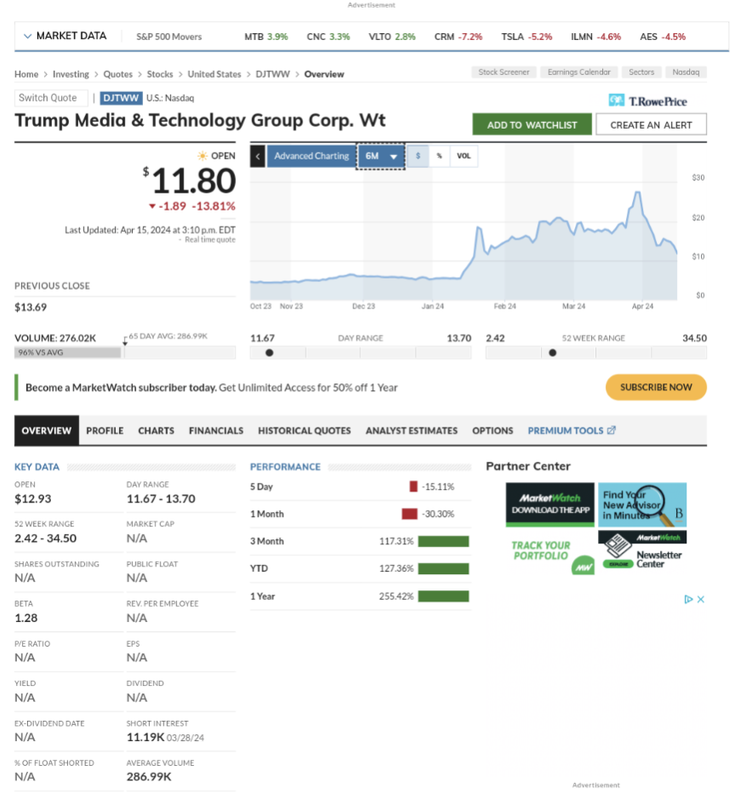Click Previous Close value $13.69
The width and height of the screenshot is (735, 800).
coord(31,307)
